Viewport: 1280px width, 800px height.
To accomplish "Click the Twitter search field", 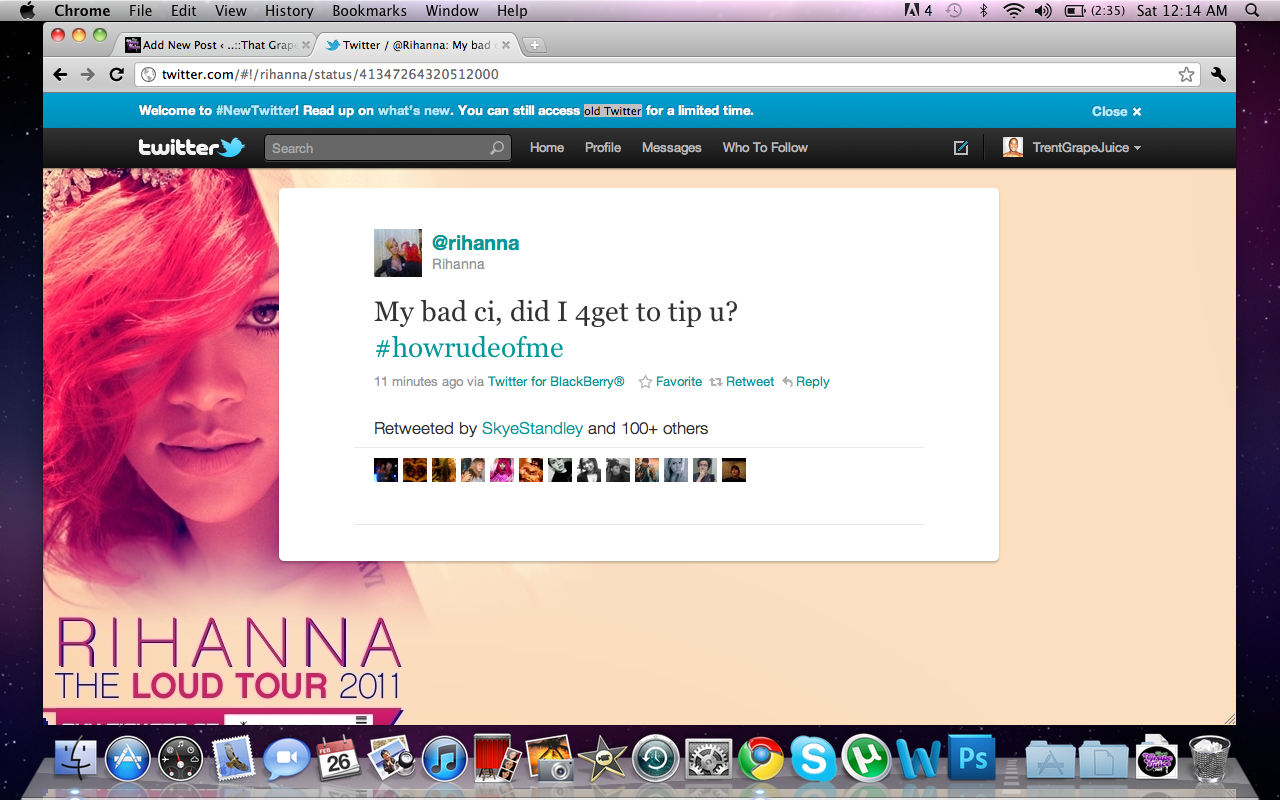I will coord(388,148).
